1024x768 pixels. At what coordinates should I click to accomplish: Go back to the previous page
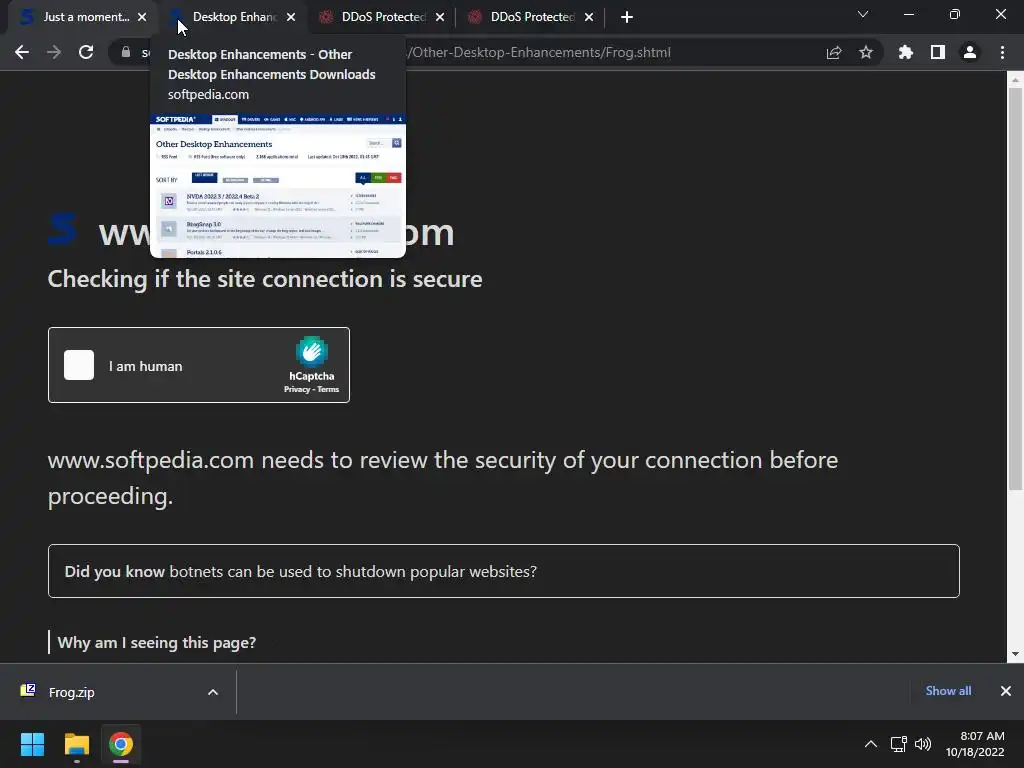[22, 52]
